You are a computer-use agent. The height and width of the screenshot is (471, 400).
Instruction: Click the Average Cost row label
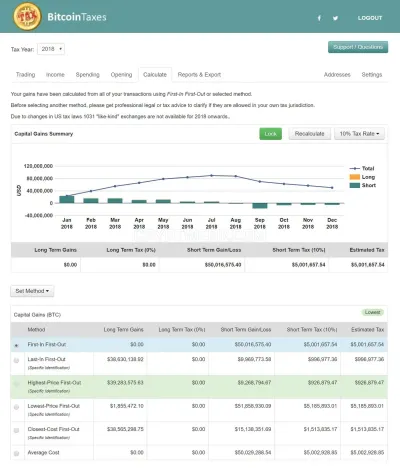tap(44, 453)
